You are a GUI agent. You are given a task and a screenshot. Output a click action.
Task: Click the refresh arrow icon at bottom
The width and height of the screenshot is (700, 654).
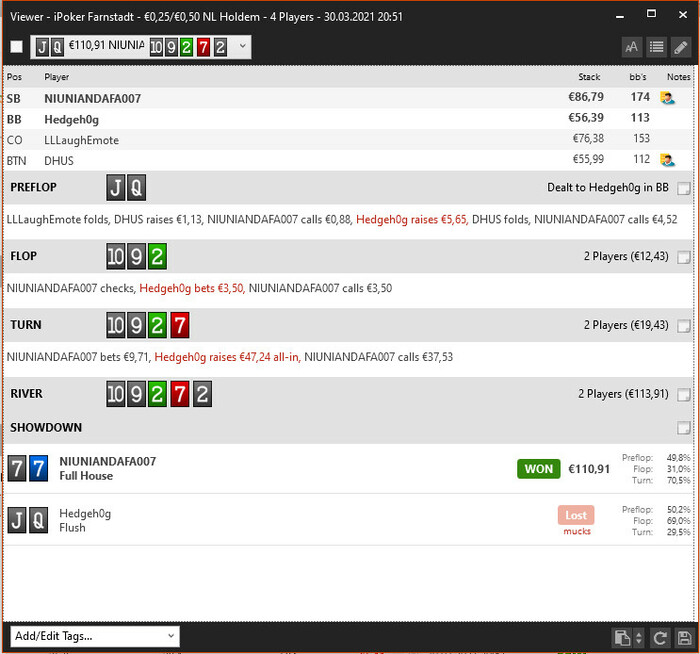tap(660, 637)
